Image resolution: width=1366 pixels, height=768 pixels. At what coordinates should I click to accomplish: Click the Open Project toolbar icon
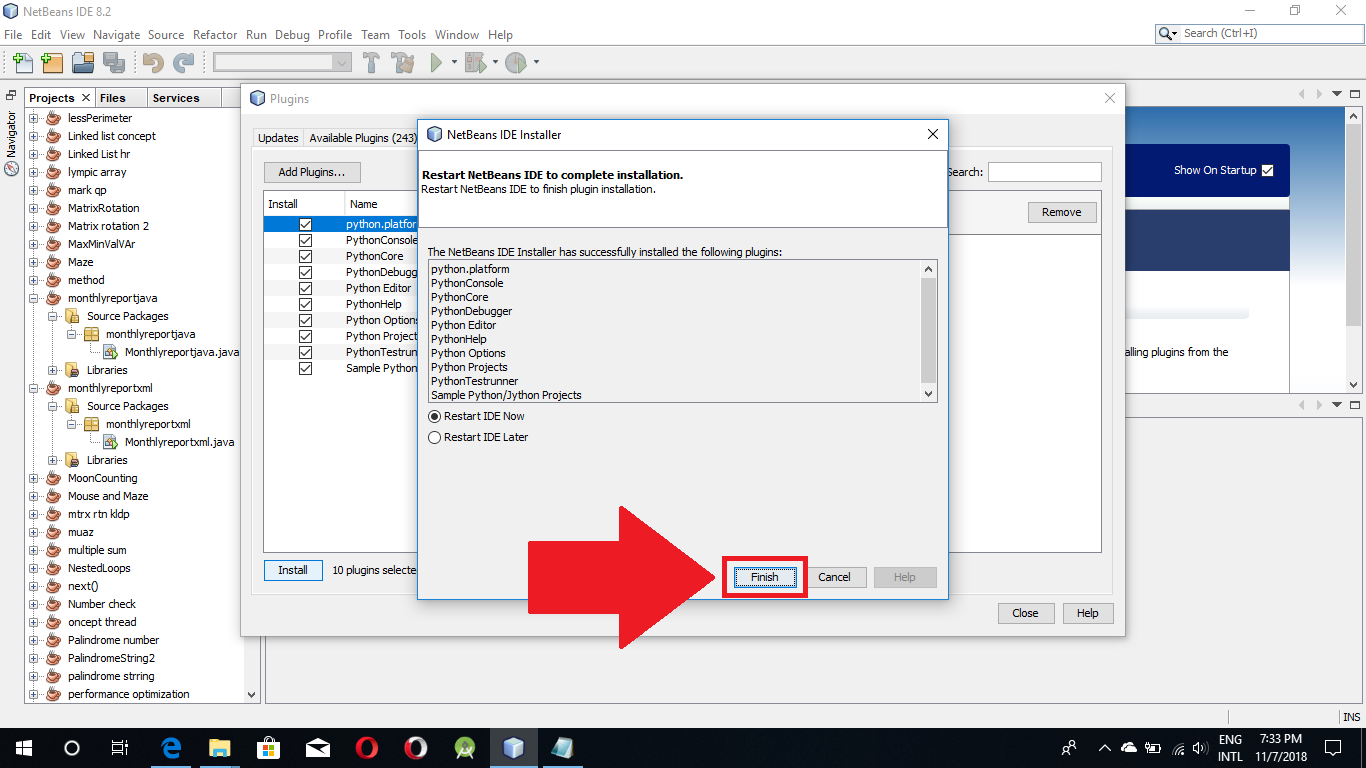coord(83,63)
